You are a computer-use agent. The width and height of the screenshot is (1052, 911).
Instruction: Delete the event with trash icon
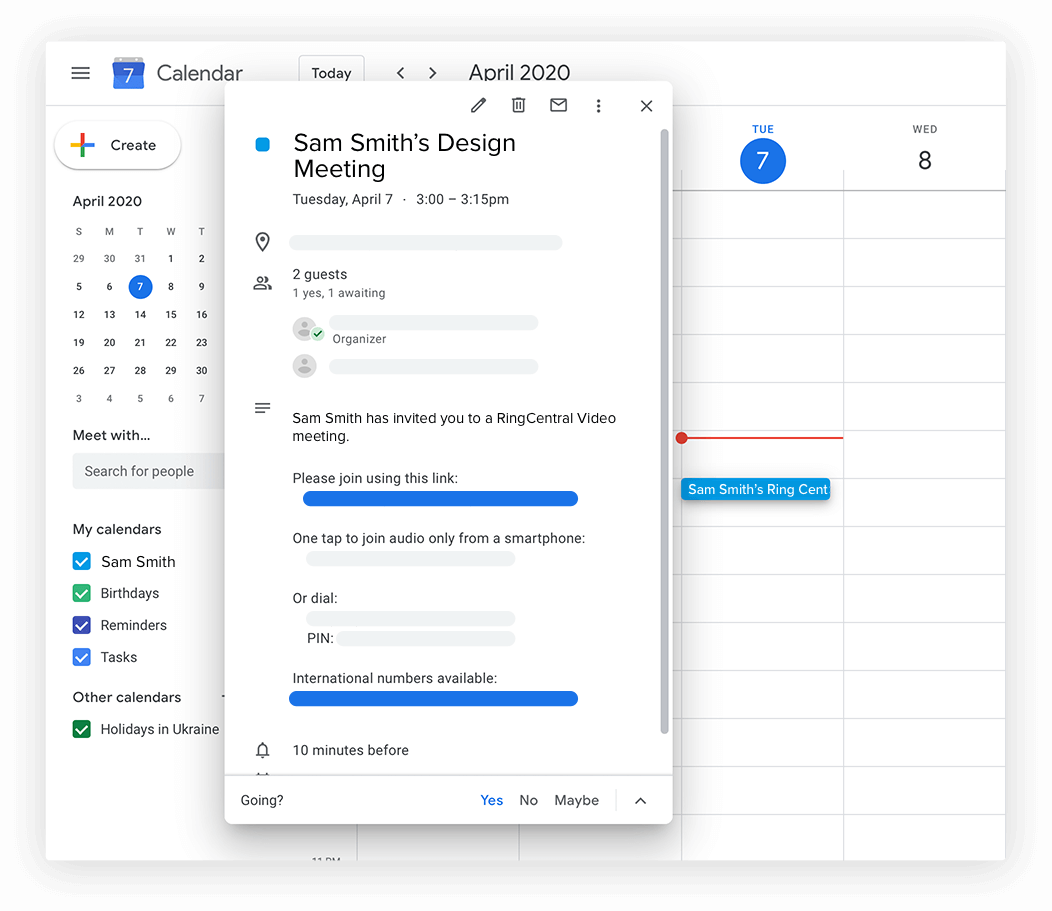coord(518,106)
